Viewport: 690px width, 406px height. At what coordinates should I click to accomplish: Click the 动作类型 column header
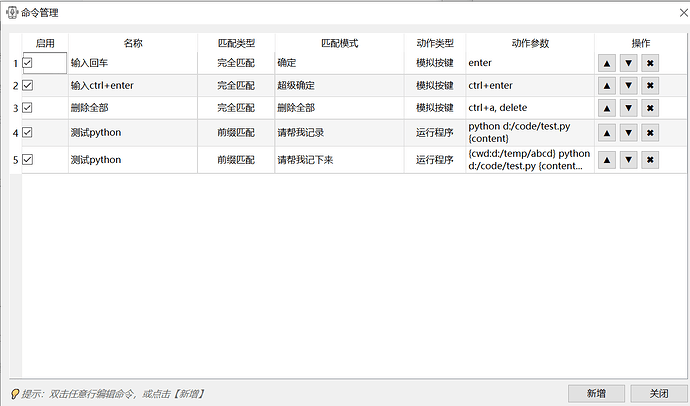(x=435, y=43)
